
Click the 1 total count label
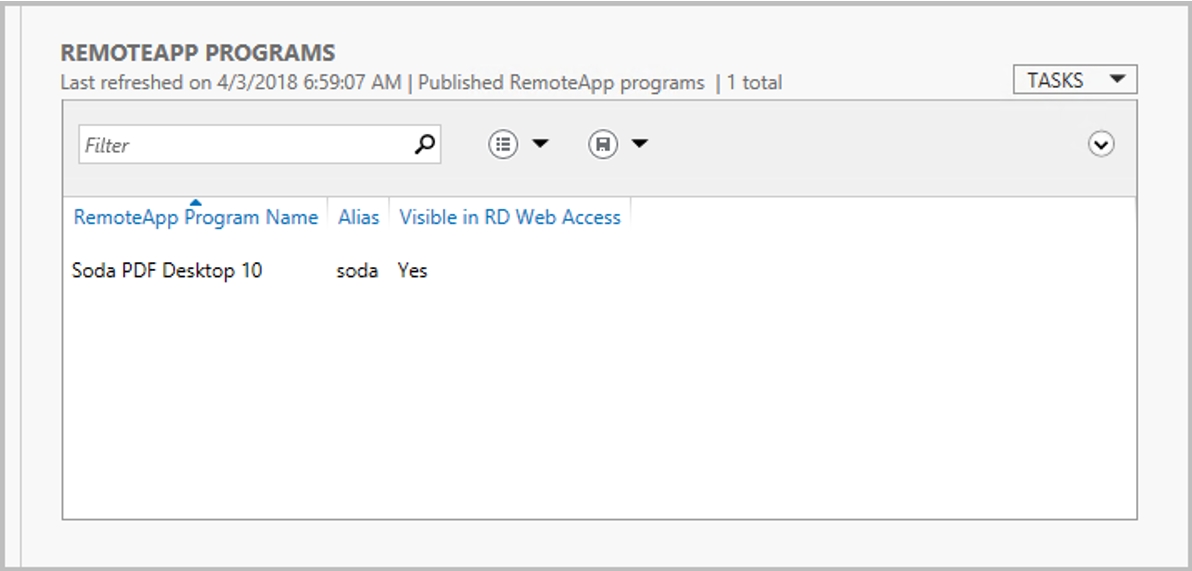[754, 82]
